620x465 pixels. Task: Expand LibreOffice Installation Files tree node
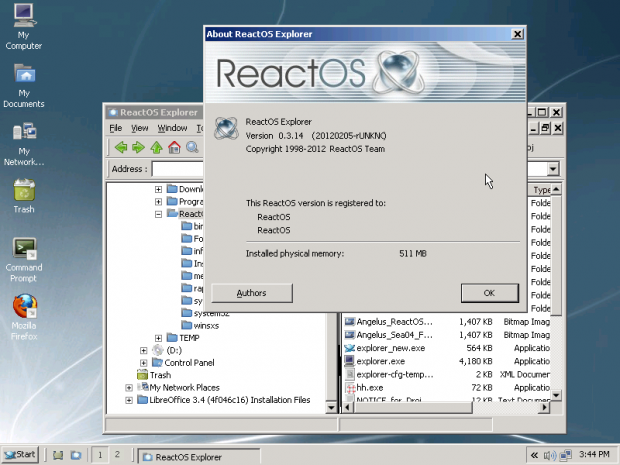pos(129,400)
